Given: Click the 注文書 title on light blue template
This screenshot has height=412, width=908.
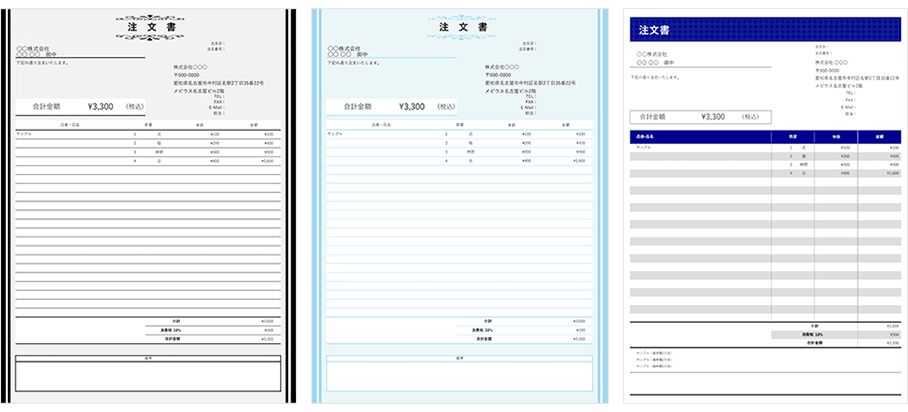Looking at the screenshot, I should coord(459,27).
